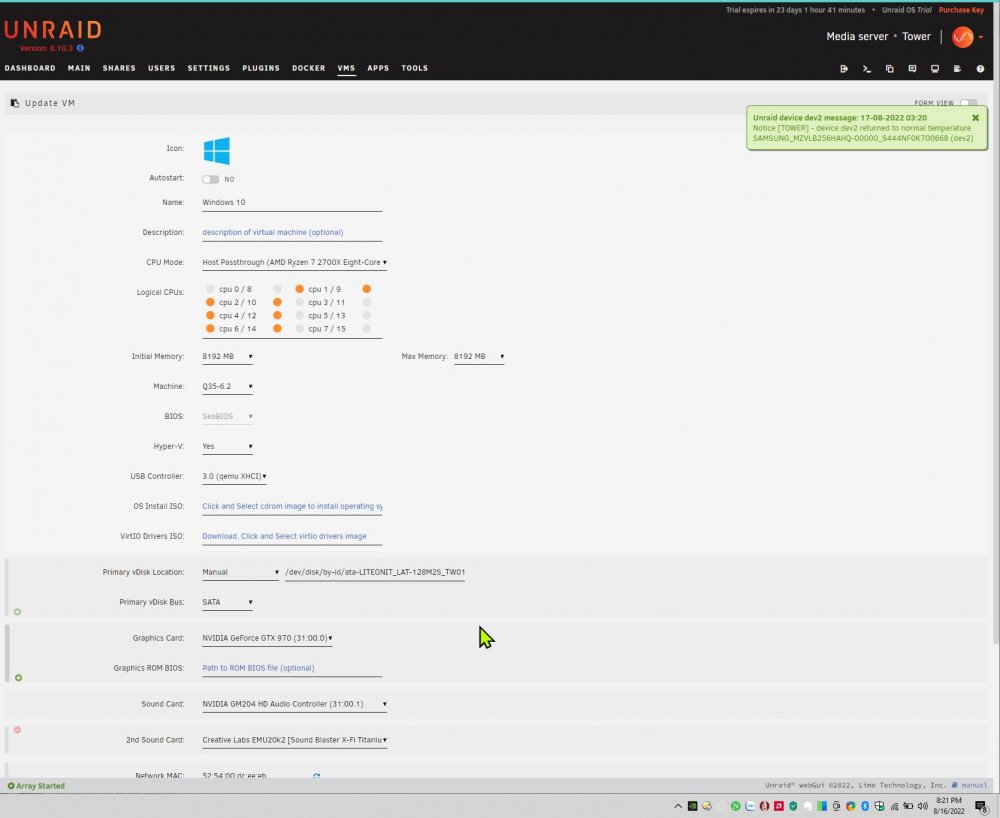1000x818 pixels.
Task: Click the Update VM heading icon
Action: [15, 103]
